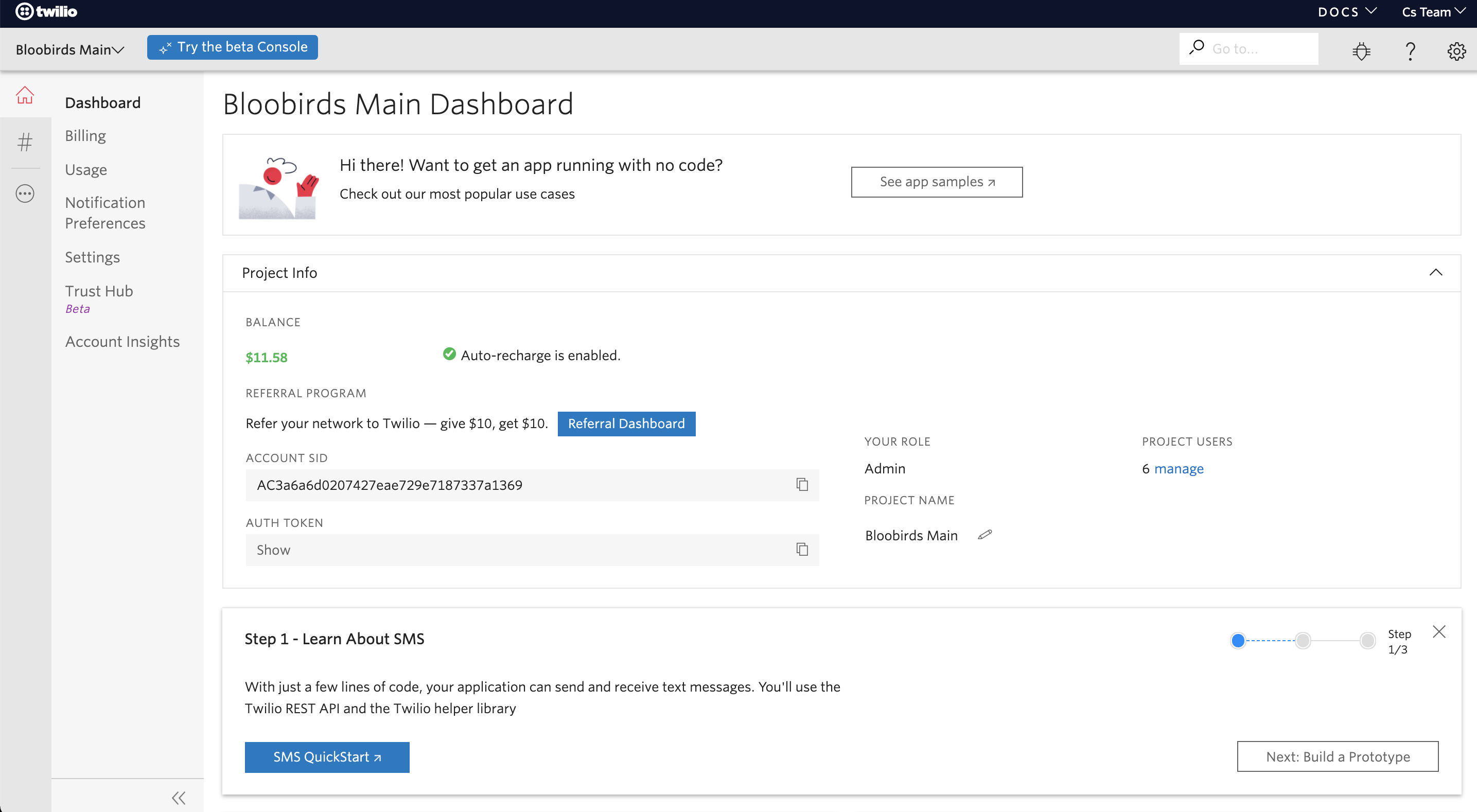Click the $11.58 balance amount
Screen dimensions: 1477x812
tap(267, 357)
